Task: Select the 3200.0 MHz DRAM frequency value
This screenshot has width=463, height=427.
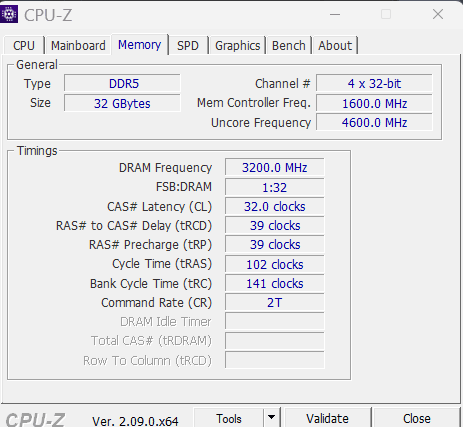Action: coord(275,167)
